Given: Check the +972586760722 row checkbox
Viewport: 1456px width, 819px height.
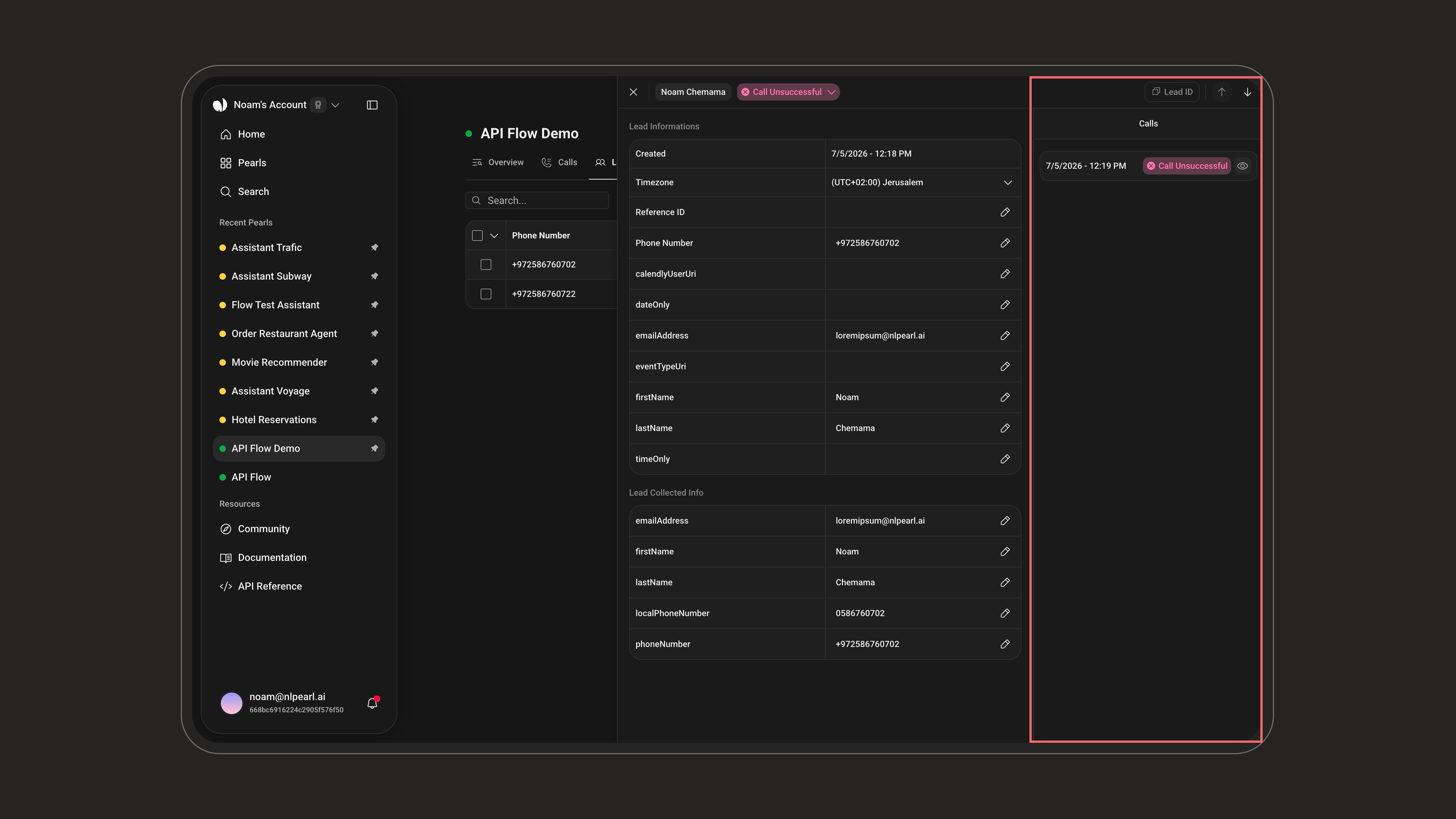Looking at the screenshot, I should click(x=486, y=294).
